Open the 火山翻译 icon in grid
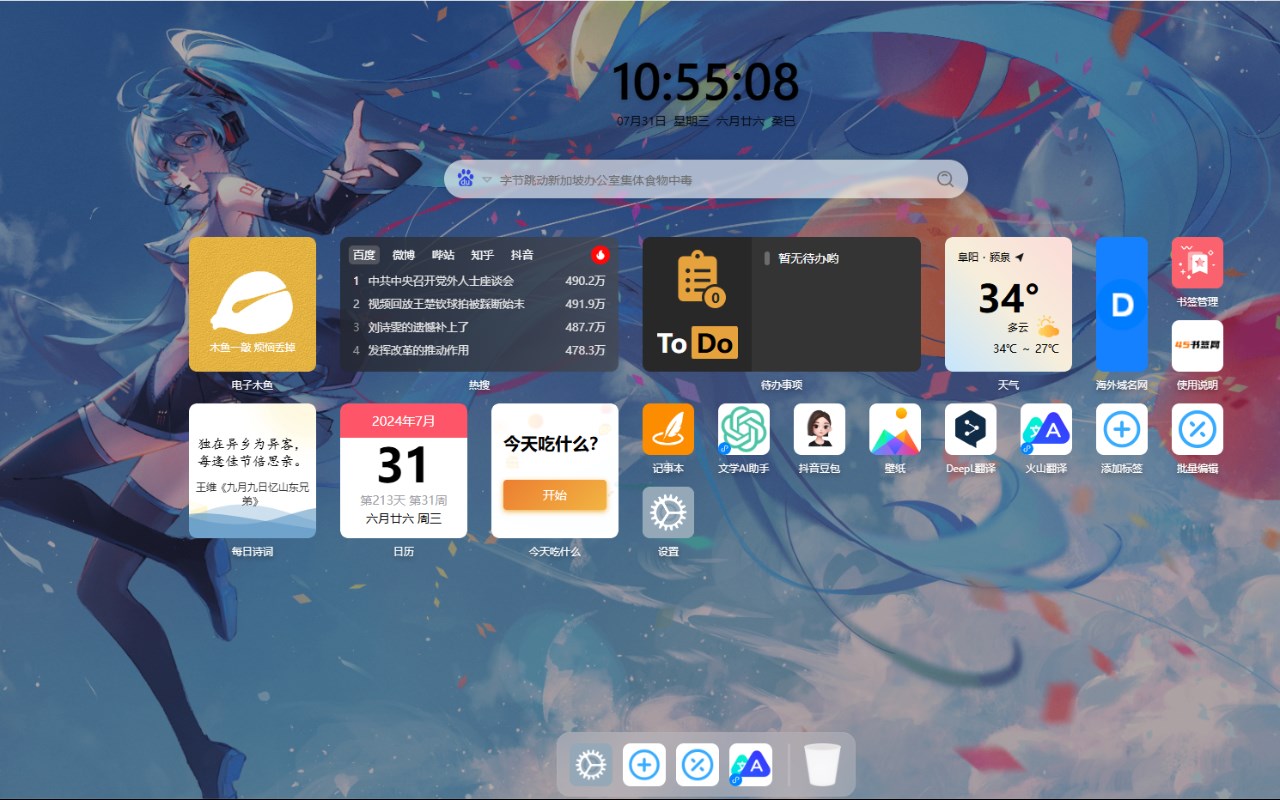The height and width of the screenshot is (800, 1280). point(1046,429)
